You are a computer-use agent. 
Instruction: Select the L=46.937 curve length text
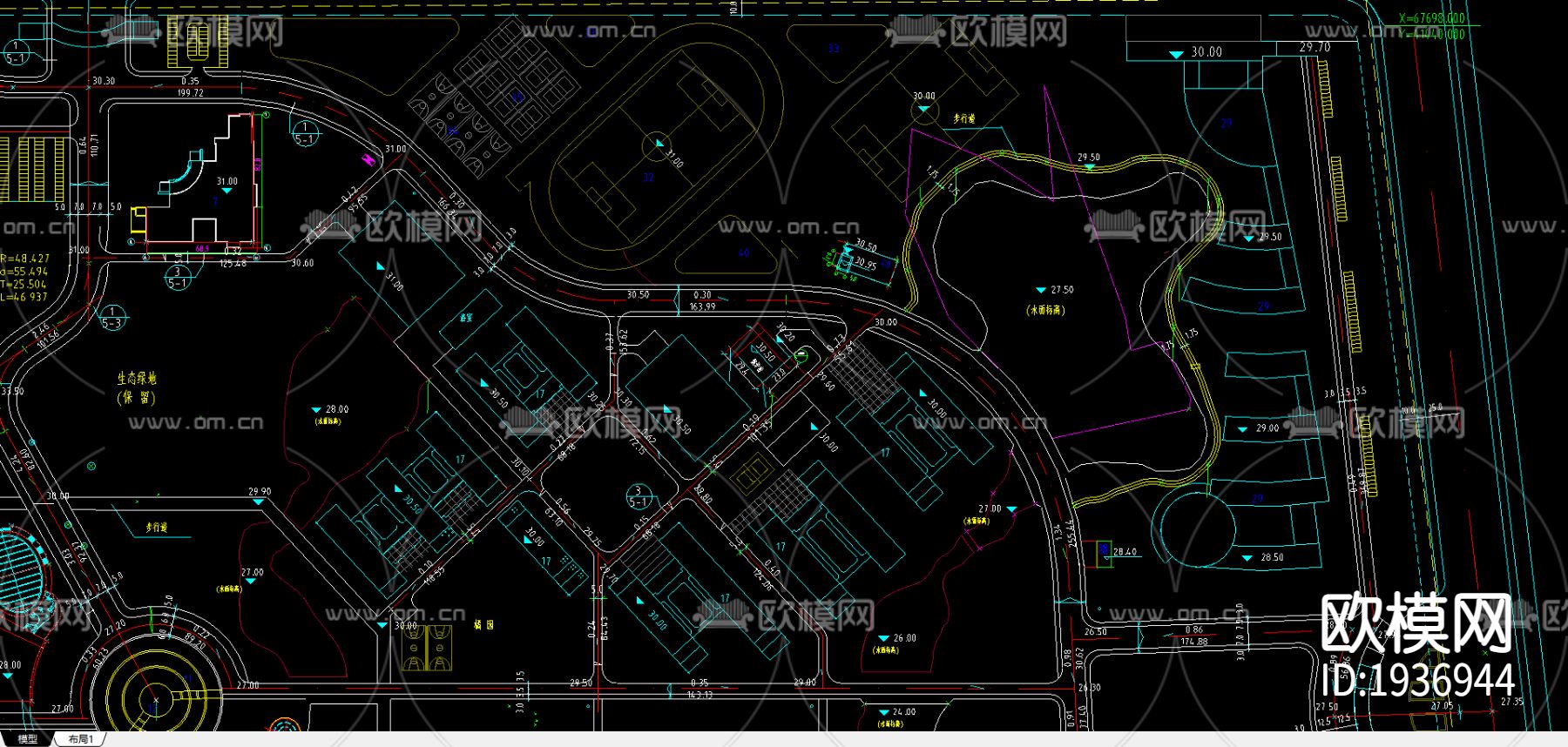click(24, 297)
